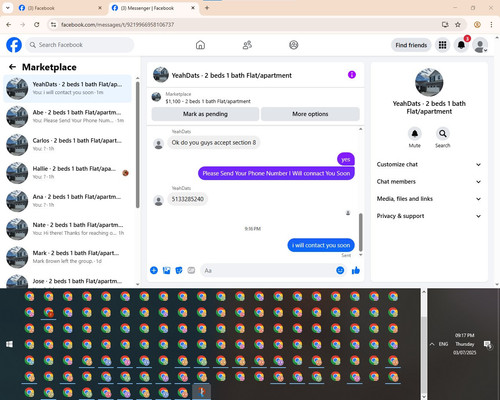Switch to the first Facebook tab
500x400 pixels.
click(60, 8)
